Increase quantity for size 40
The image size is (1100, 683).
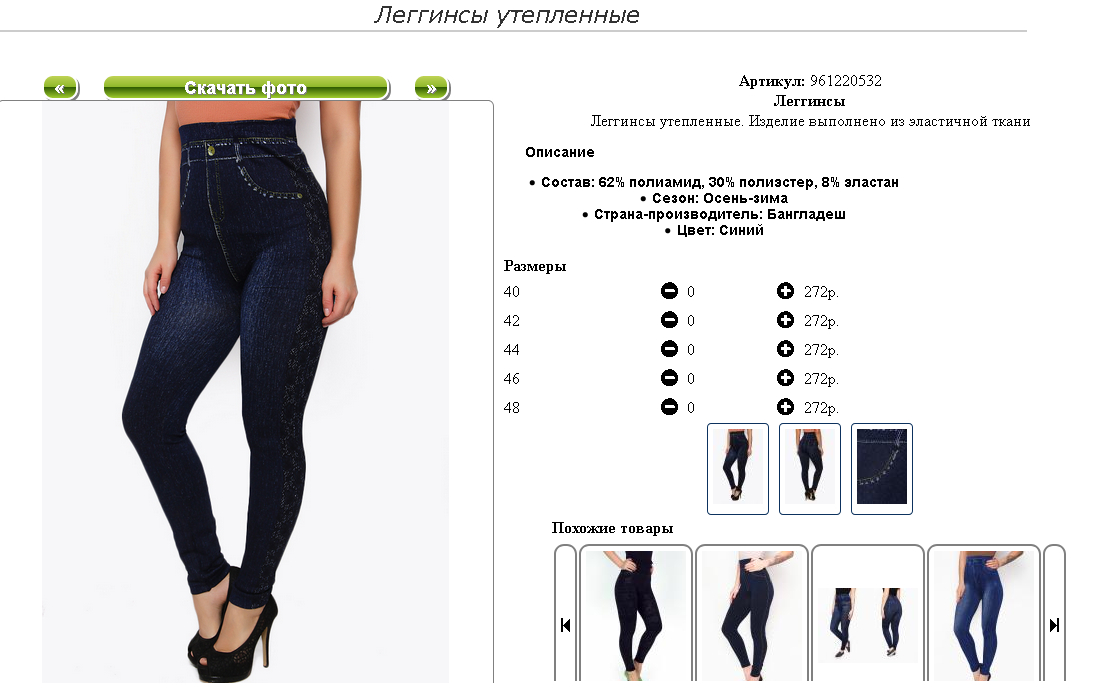click(x=785, y=291)
